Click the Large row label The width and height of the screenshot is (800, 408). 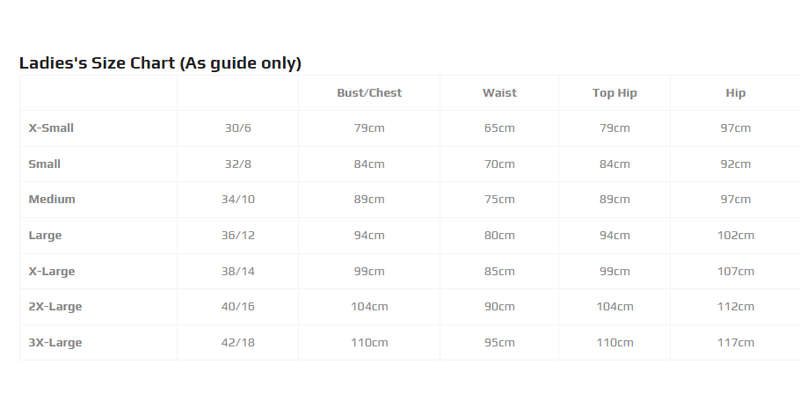pos(45,236)
